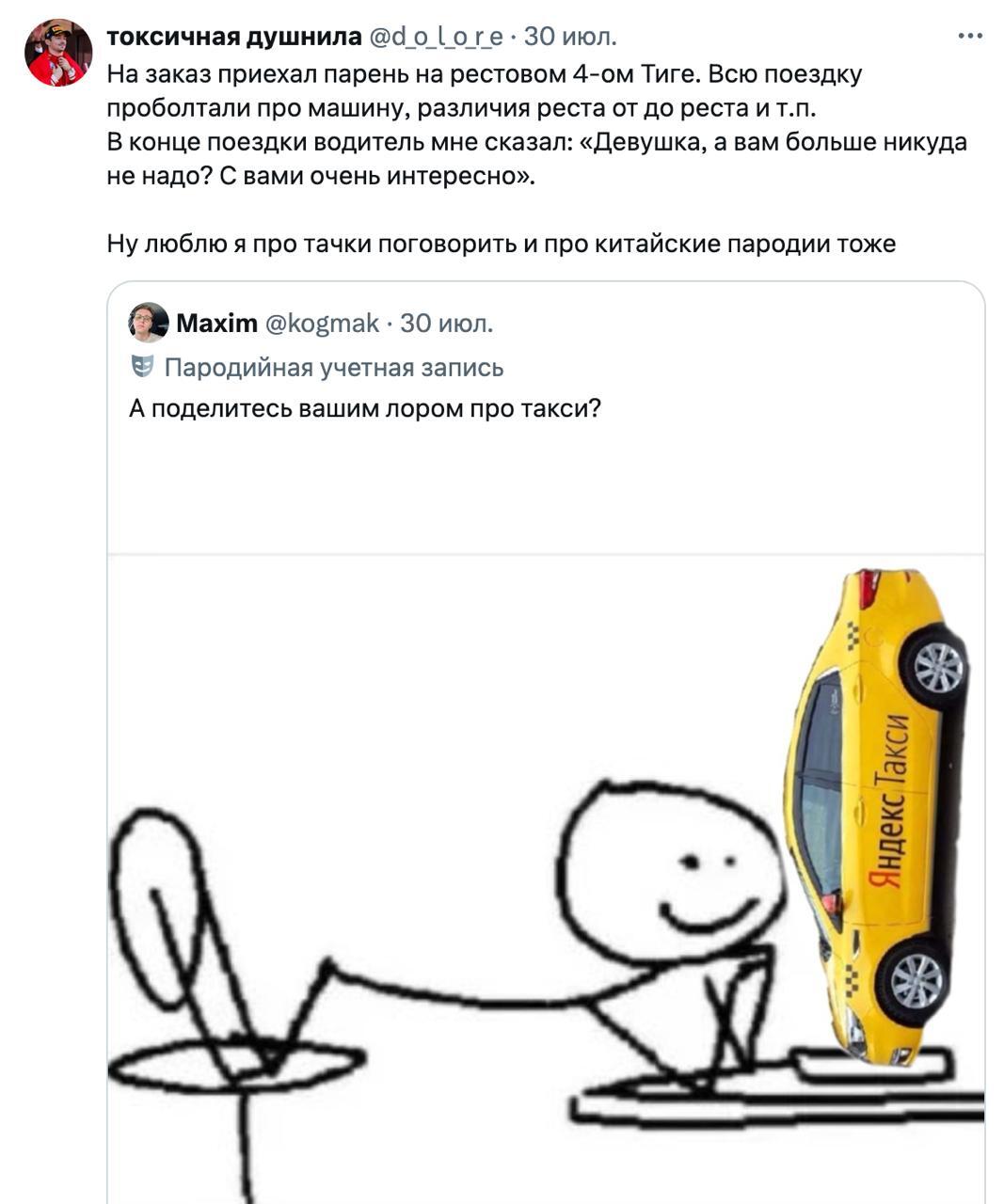The image size is (1004, 1204).
Task: Open @kogmak handle link
Action: [323, 324]
